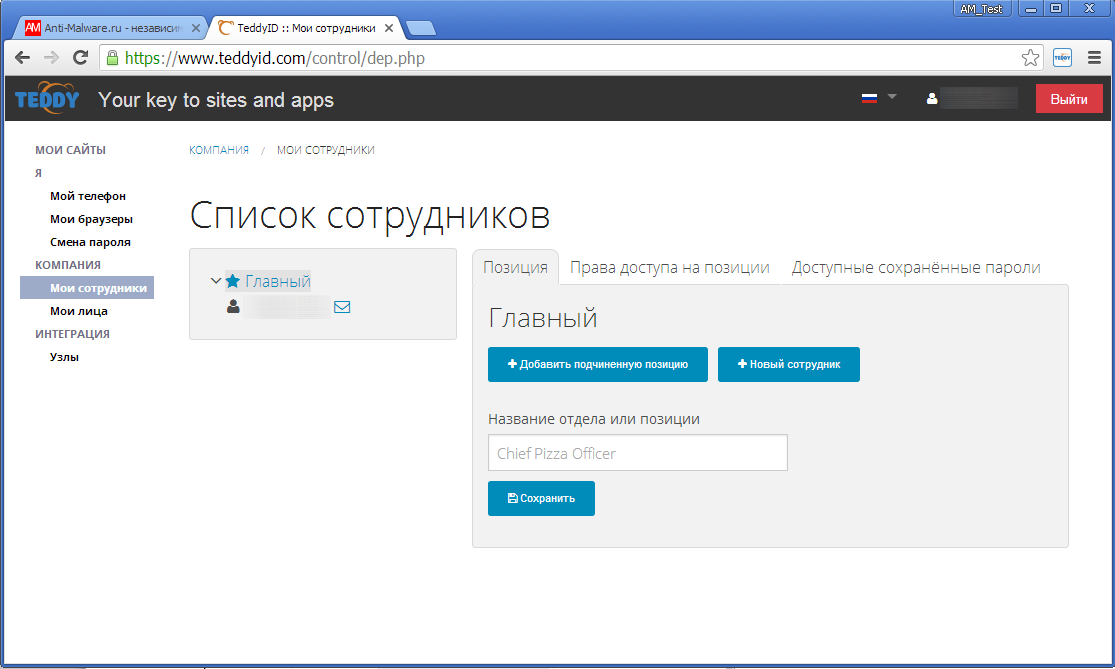This screenshot has height=669, width=1115.
Task: Click the browser forward arrow
Action: click(51, 58)
